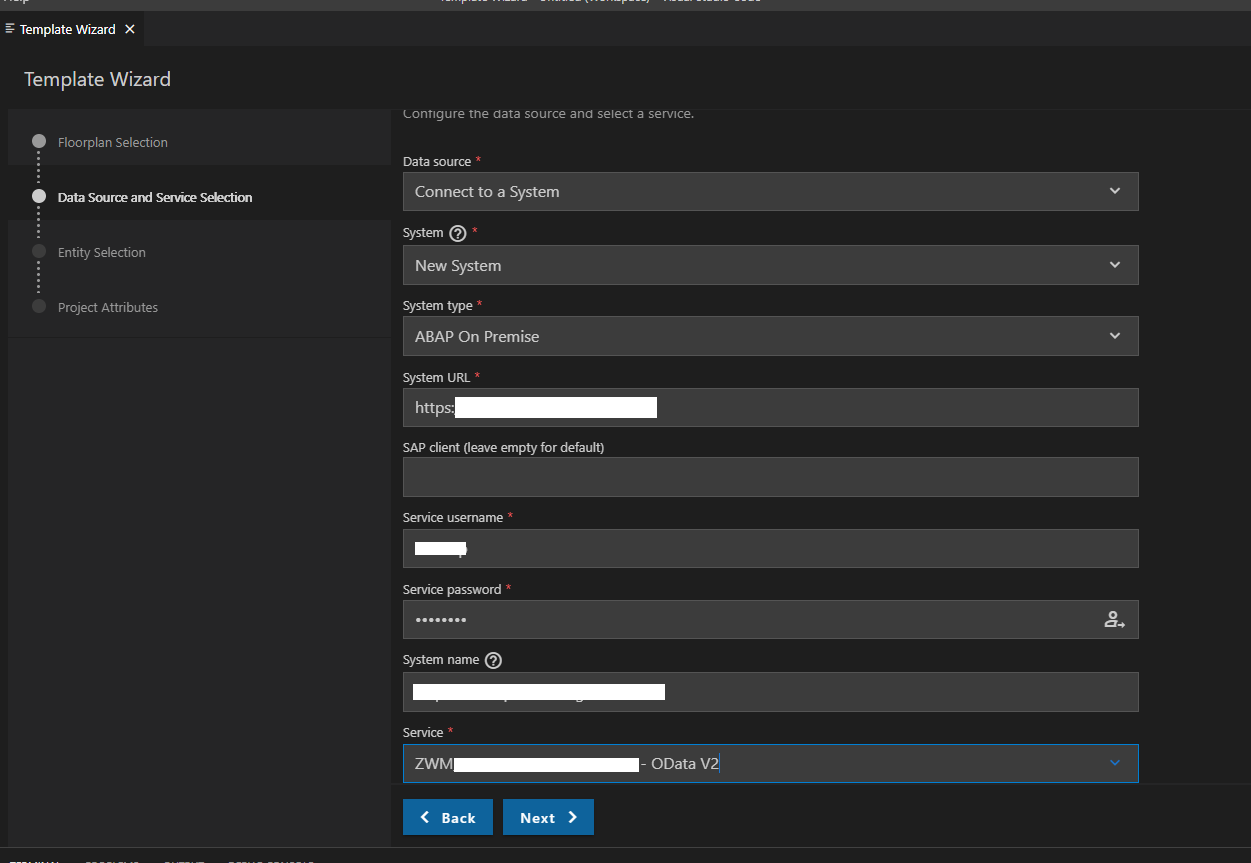Open the System type dropdown
The height and width of the screenshot is (863, 1251).
pos(769,337)
